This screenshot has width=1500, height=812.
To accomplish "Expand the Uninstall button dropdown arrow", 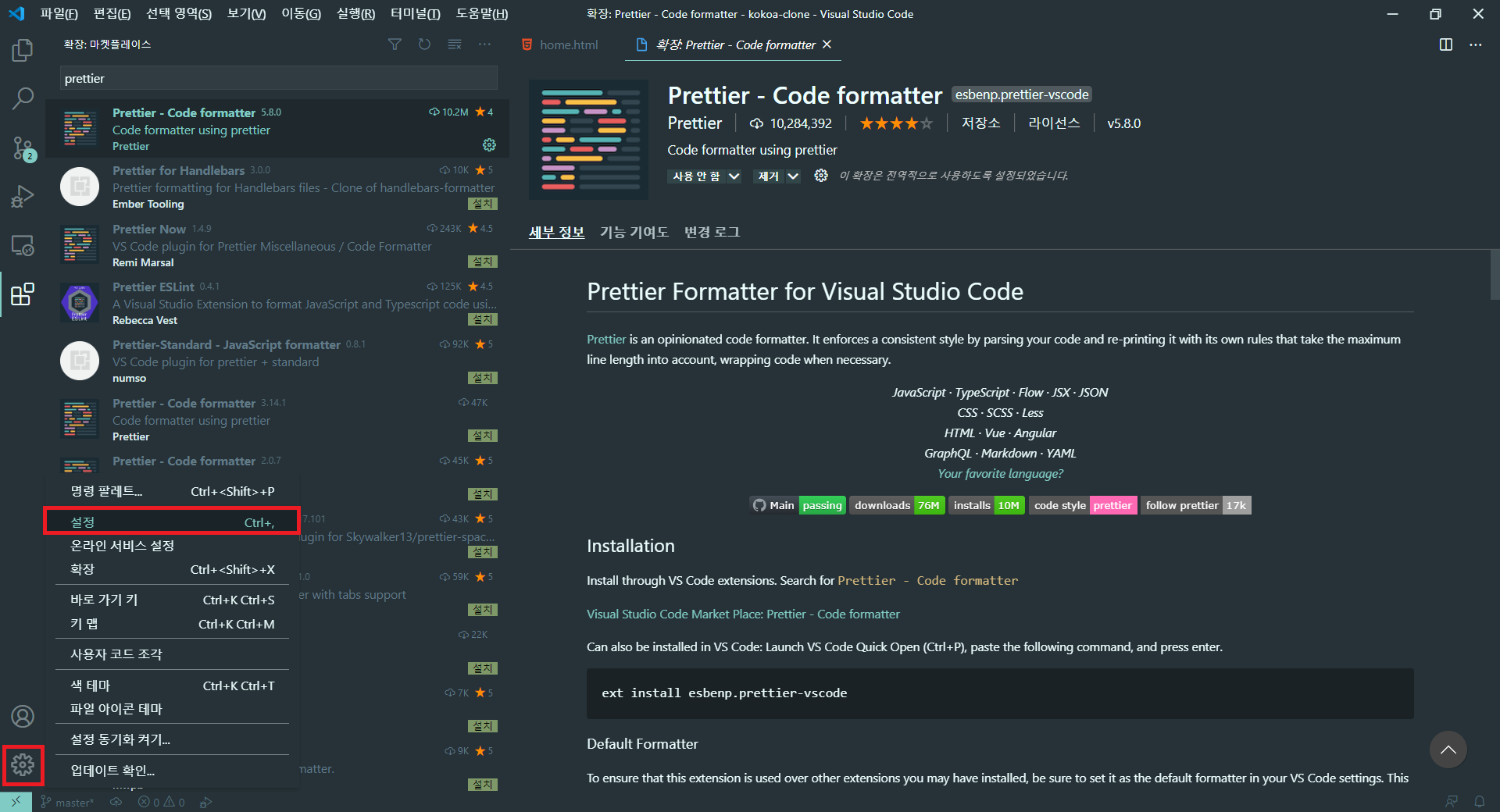I will click(x=793, y=176).
